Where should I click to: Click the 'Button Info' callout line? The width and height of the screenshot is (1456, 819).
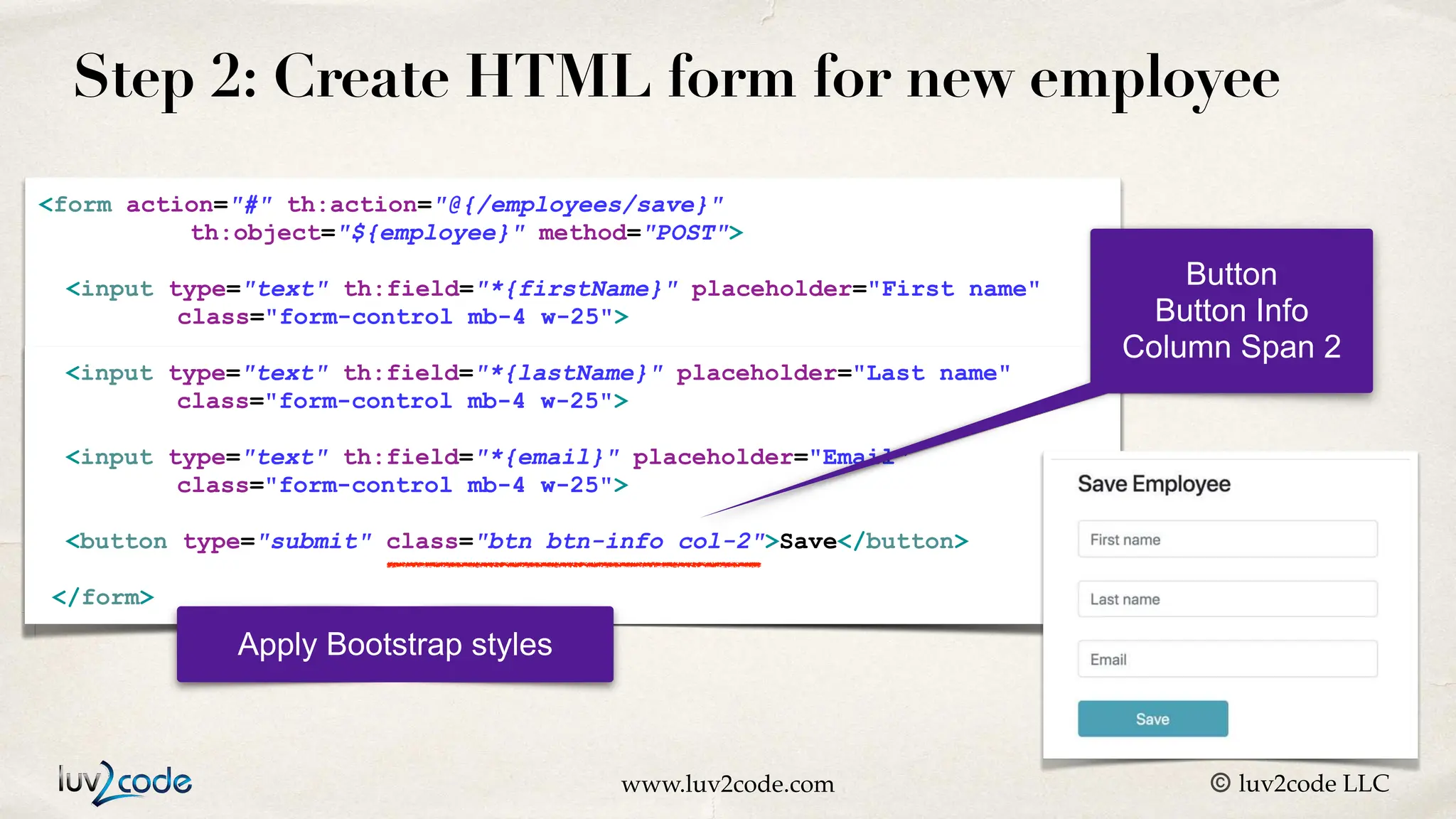click(x=1231, y=311)
